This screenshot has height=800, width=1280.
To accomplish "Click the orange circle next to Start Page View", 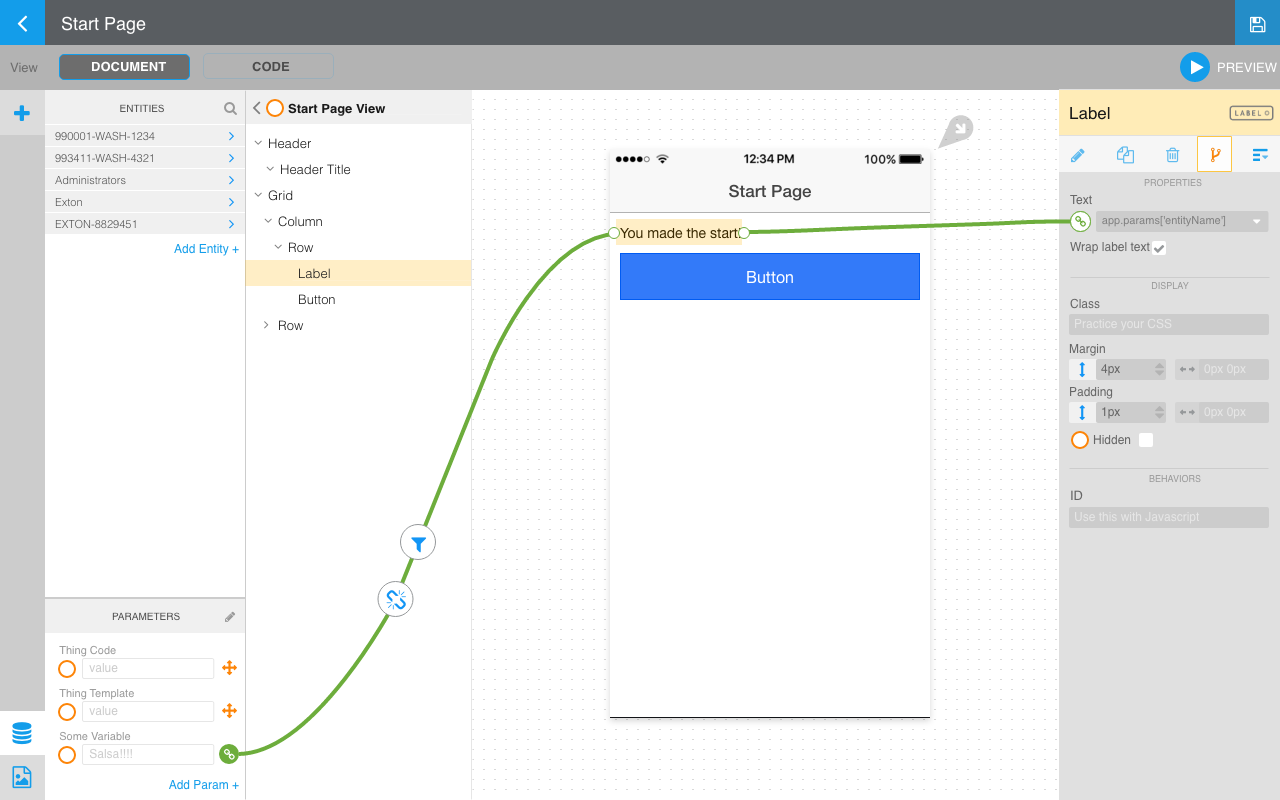I will [x=275, y=108].
